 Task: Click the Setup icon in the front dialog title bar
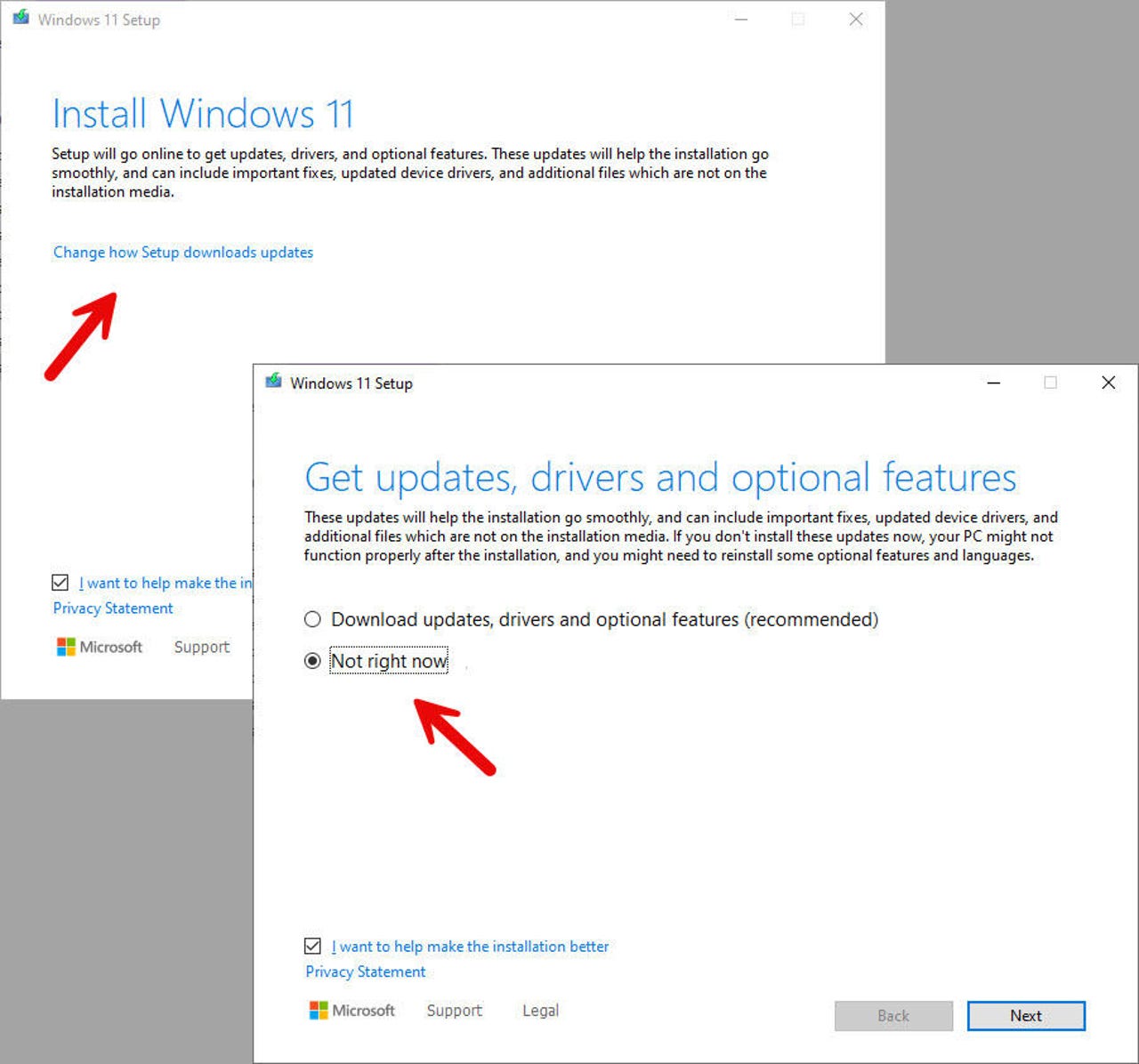click(274, 383)
